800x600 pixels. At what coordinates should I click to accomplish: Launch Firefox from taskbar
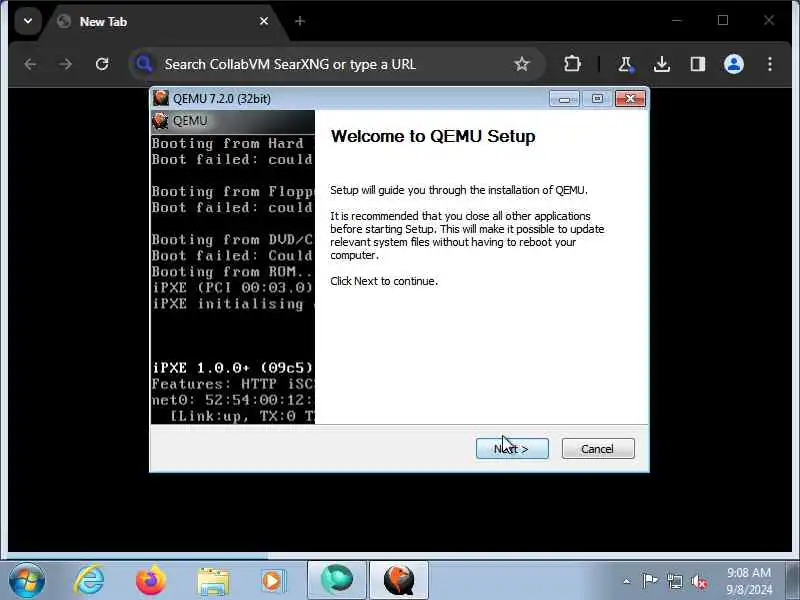click(151, 581)
